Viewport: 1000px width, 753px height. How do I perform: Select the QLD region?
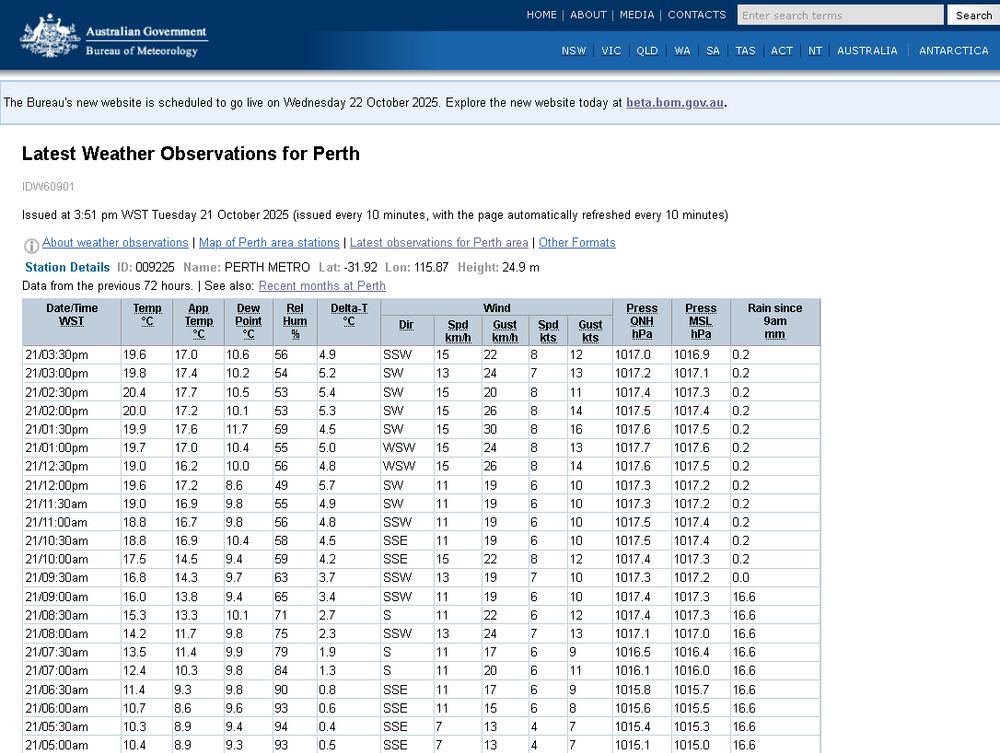pos(647,50)
